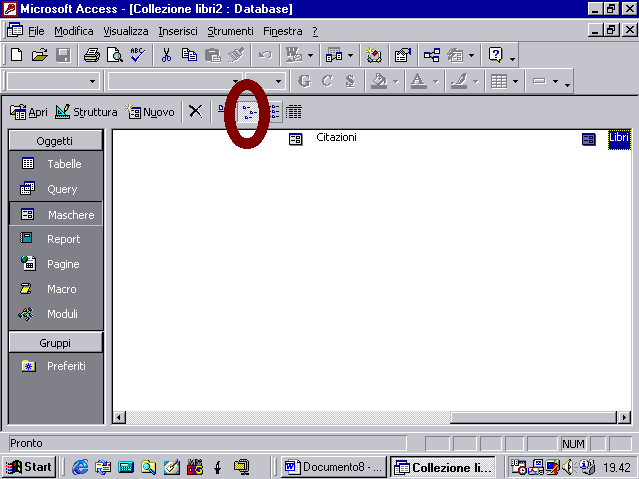Screen dimensions: 639x479
Task: Open the Inserisci menu
Action: tap(178, 31)
